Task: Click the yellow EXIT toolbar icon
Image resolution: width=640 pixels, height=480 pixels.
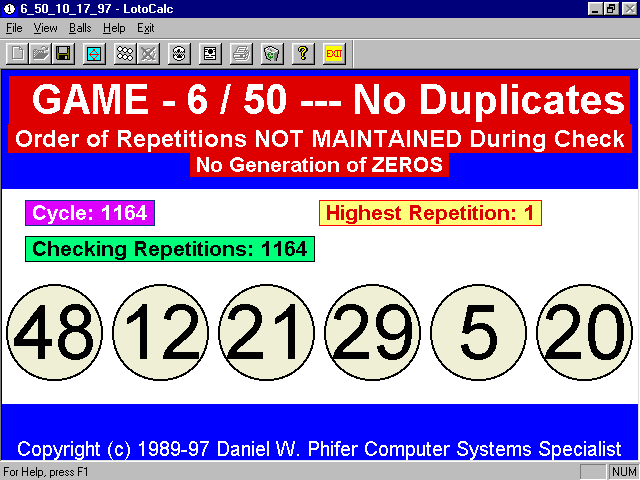Action: [333, 53]
